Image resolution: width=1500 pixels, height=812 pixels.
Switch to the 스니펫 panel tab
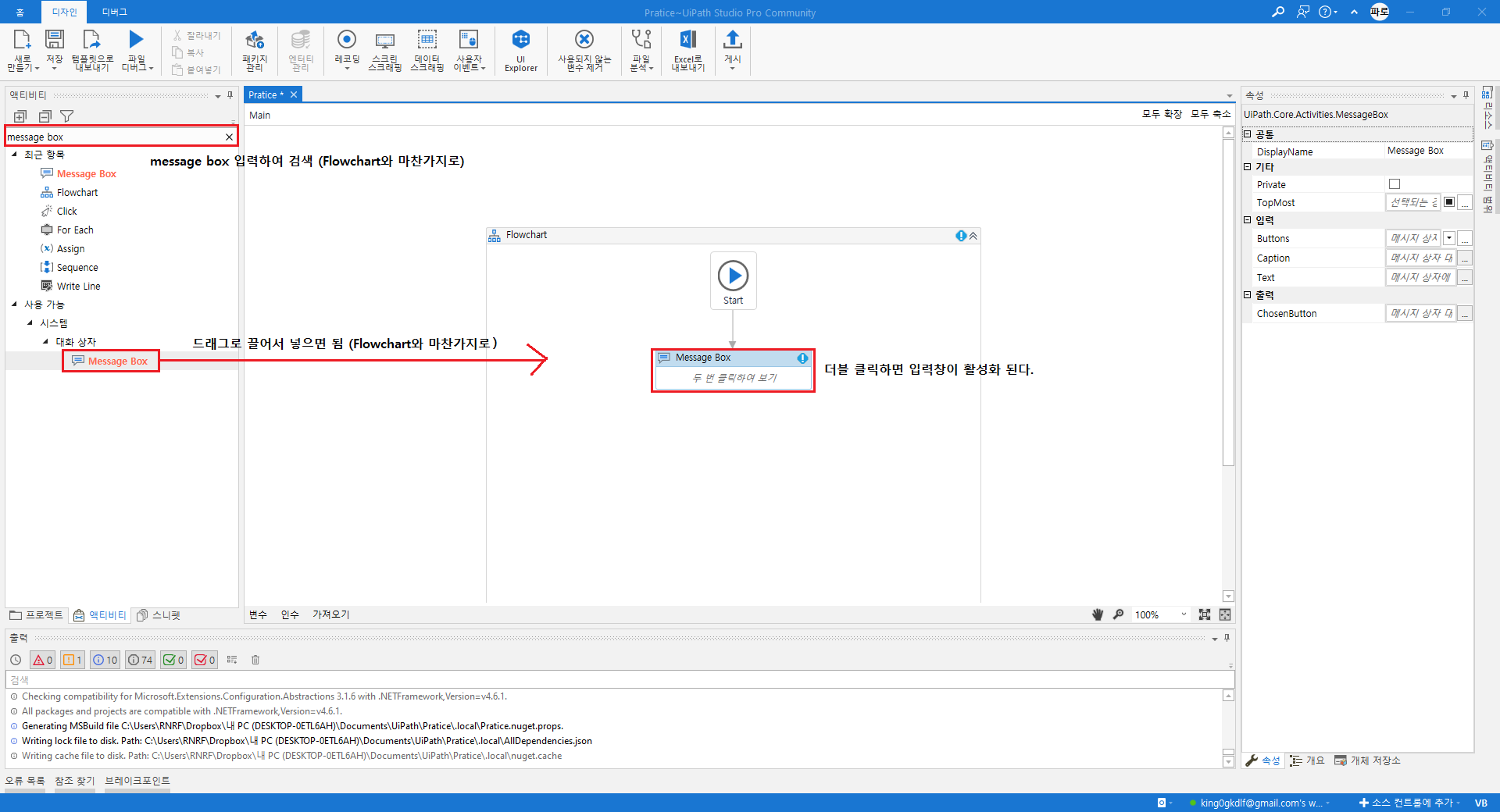point(159,615)
